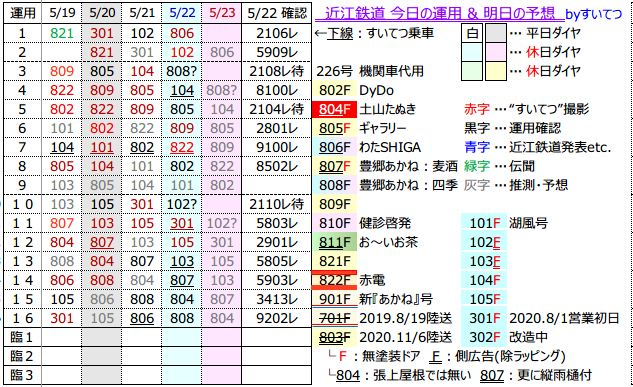
Task: Open the 近江鉄道 今日の運用 & 明日の予想 title link
Action: (439, 14)
